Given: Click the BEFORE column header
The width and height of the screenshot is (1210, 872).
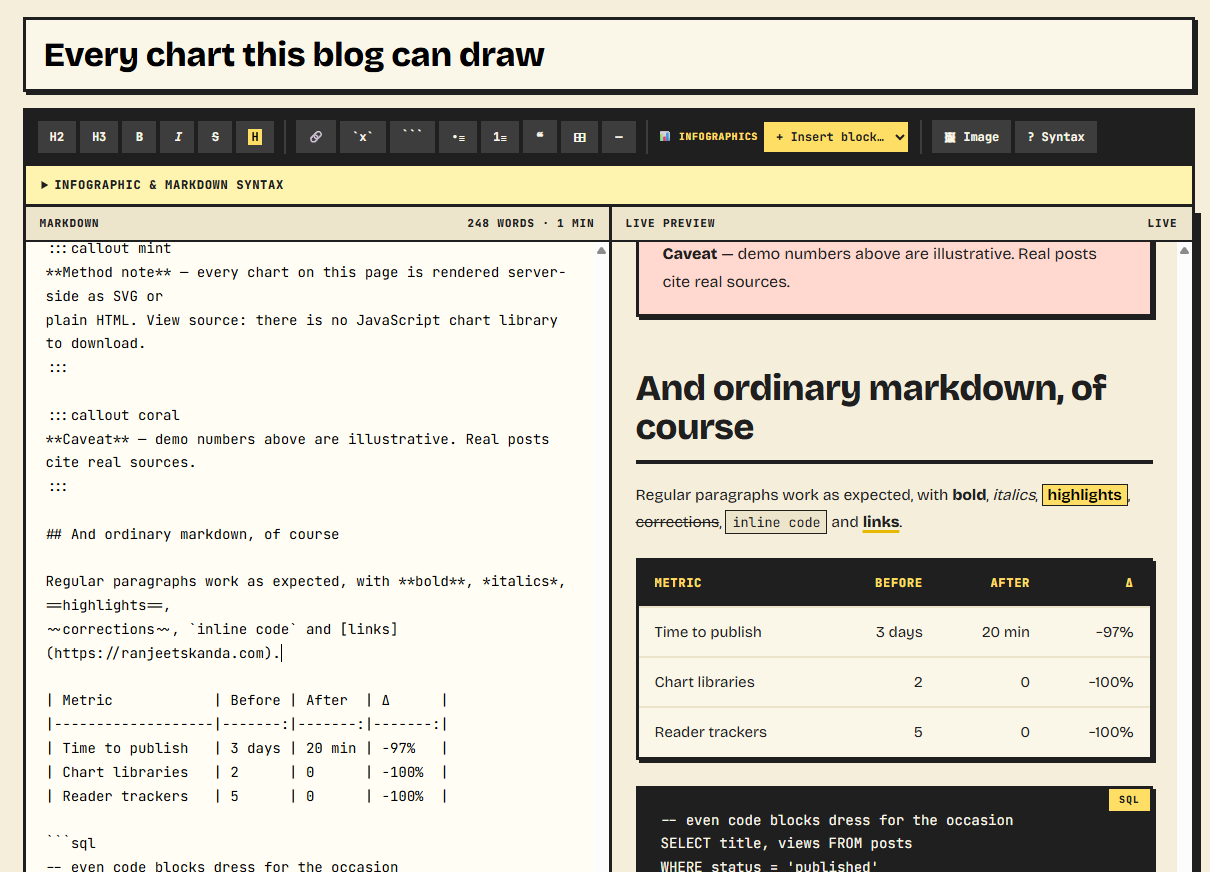Looking at the screenshot, I should click(899, 583).
